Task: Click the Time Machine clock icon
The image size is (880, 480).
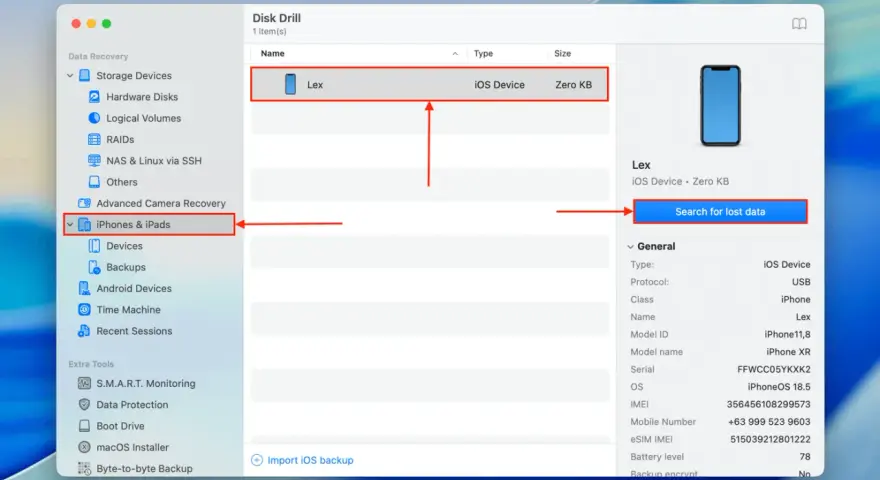Action: 84,309
